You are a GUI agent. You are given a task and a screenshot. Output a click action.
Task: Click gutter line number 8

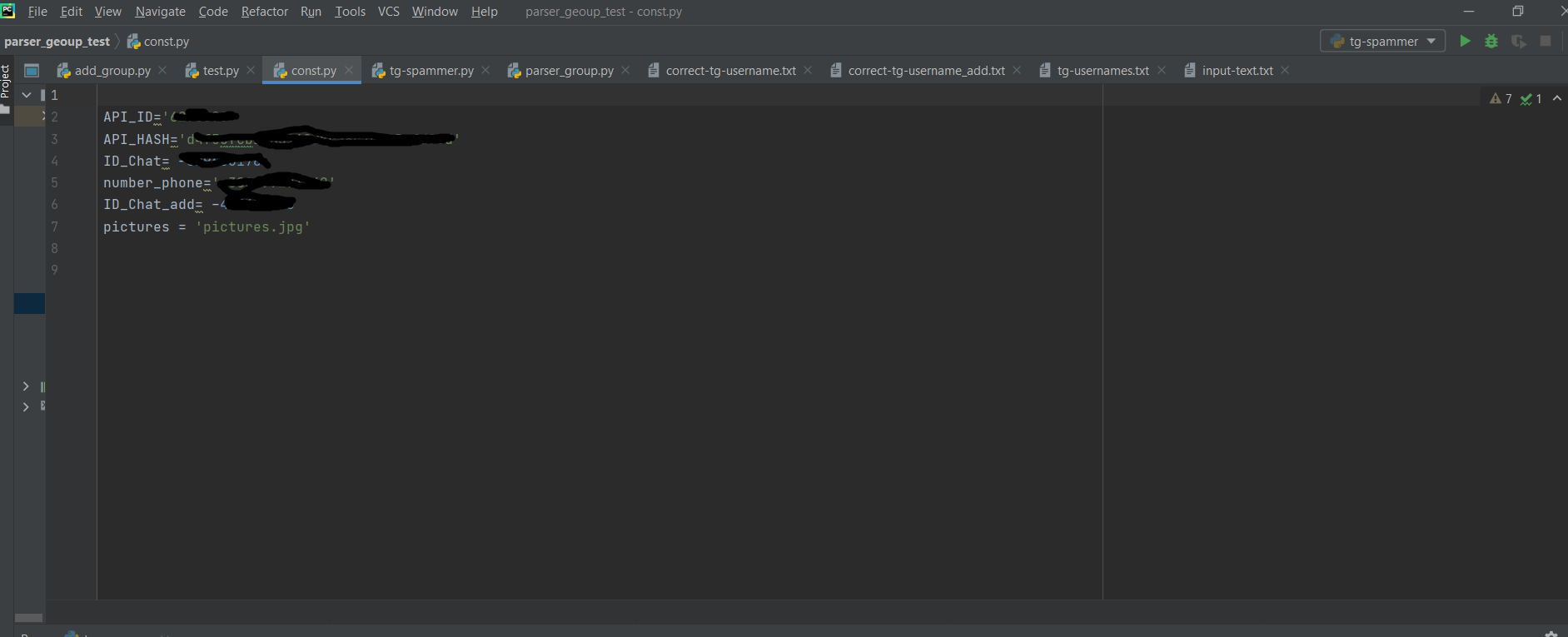pos(54,248)
